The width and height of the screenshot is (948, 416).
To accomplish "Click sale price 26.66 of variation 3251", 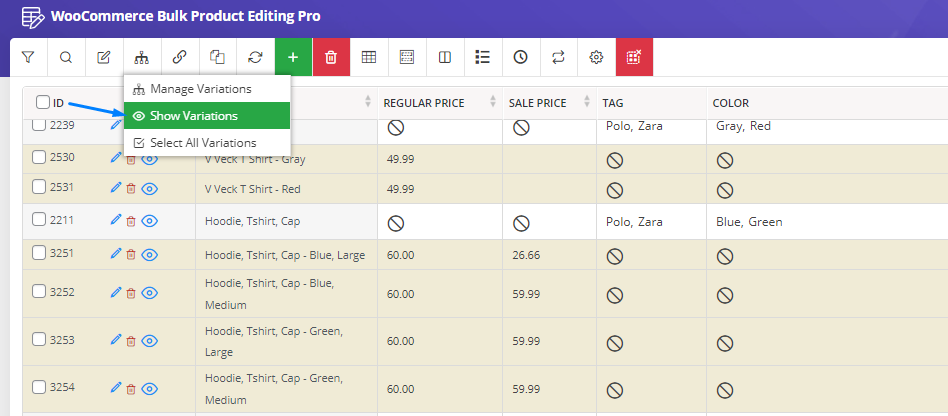I will [526, 255].
